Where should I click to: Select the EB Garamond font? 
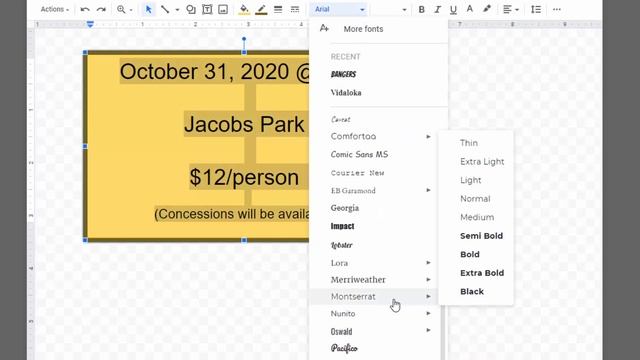(x=353, y=191)
